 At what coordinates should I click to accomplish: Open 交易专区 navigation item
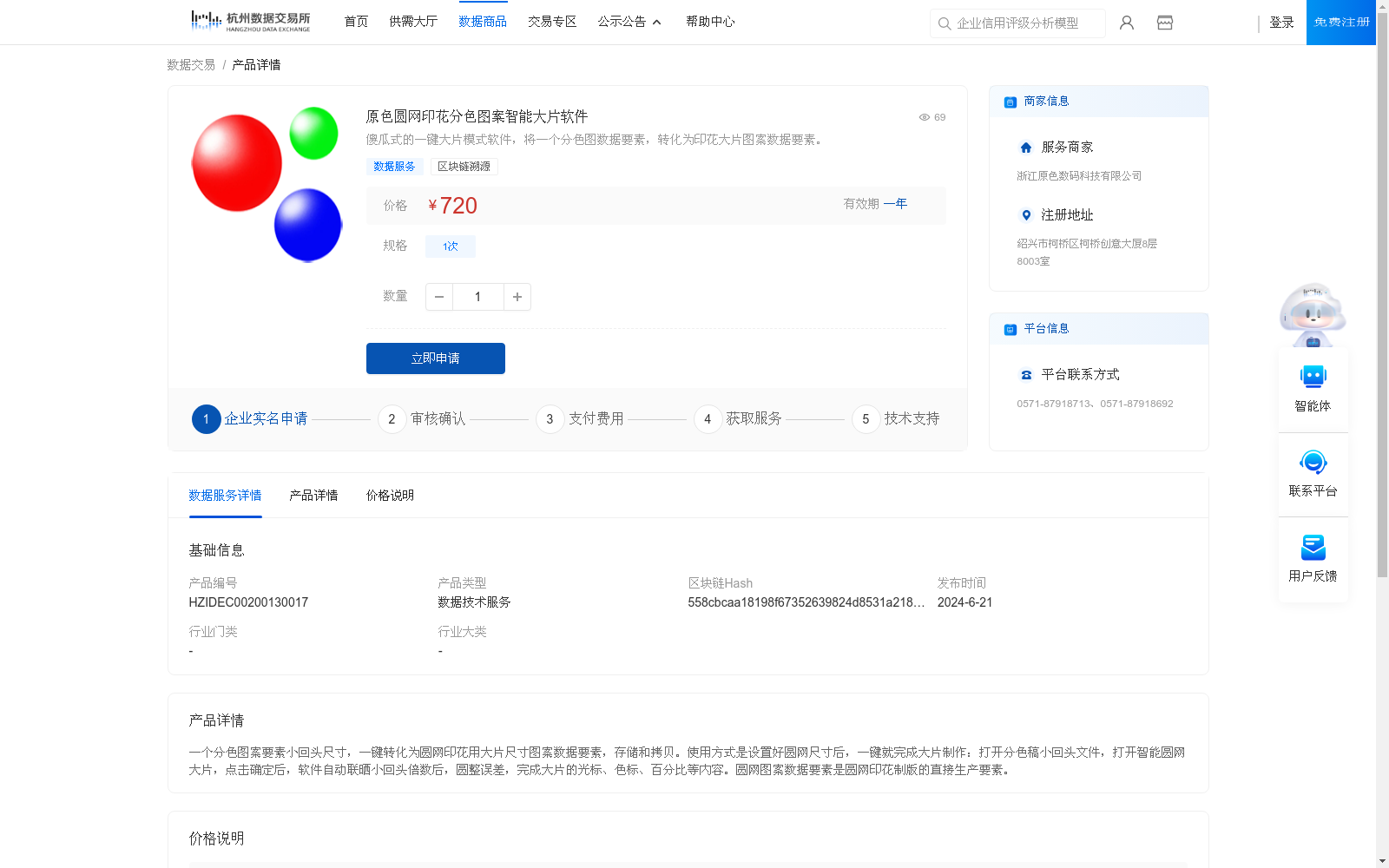pos(552,22)
